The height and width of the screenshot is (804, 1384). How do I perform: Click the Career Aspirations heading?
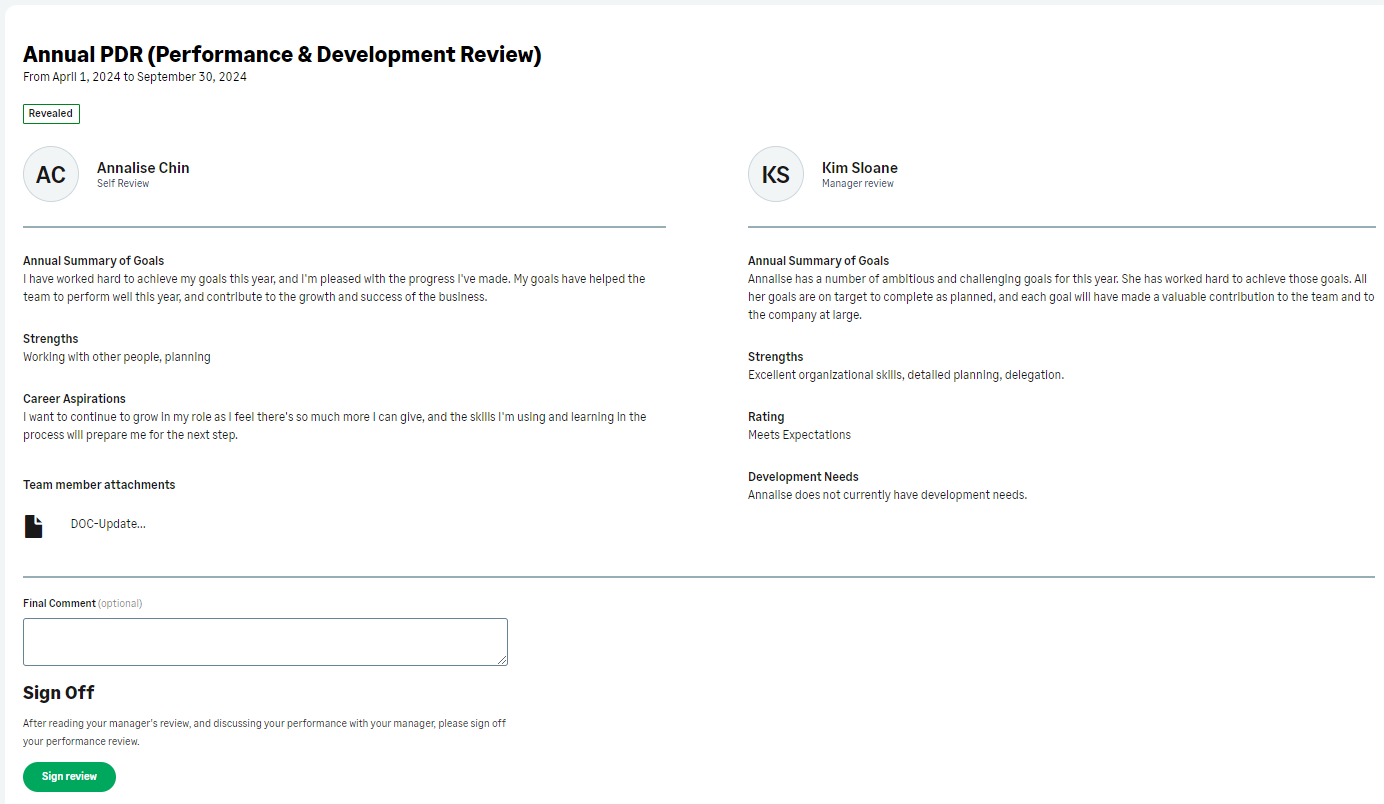[74, 399]
